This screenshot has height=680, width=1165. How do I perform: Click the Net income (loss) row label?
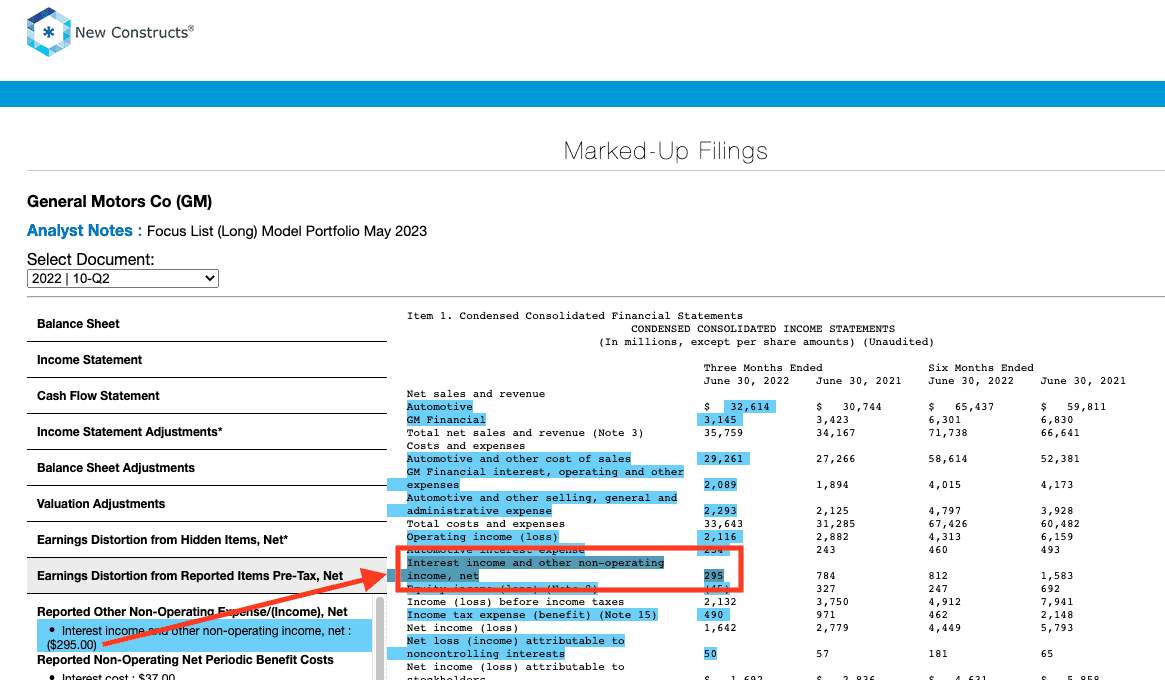click(x=463, y=628)
